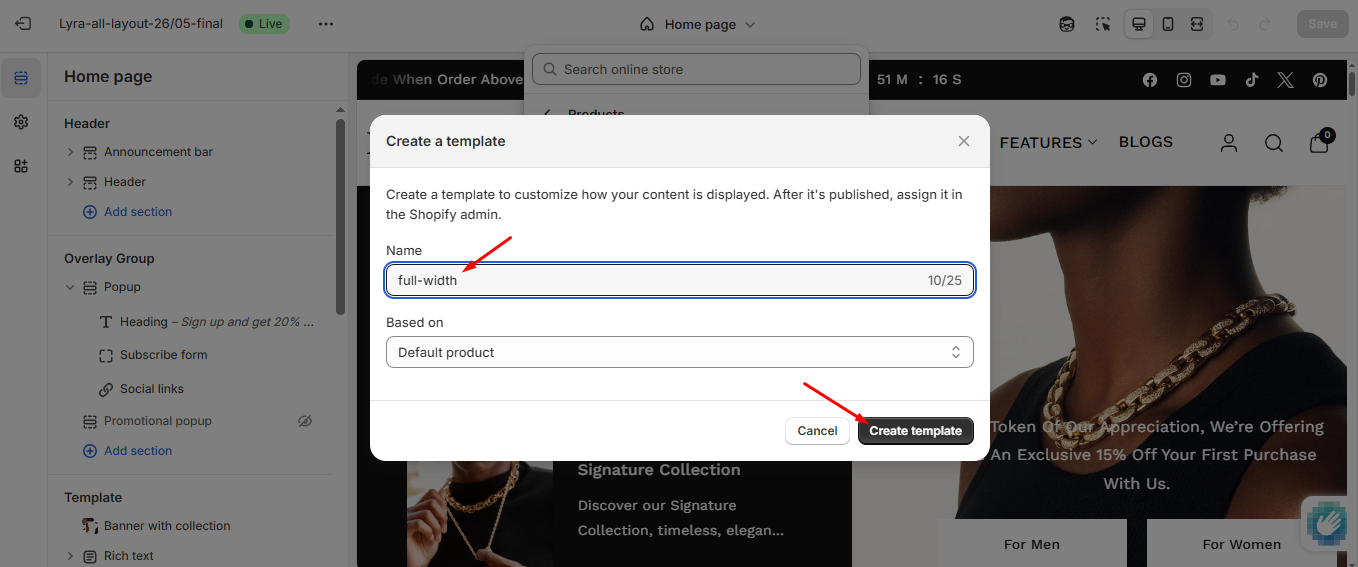Close the Create a template dialog
1358x567 pixels.
point(964,141)
